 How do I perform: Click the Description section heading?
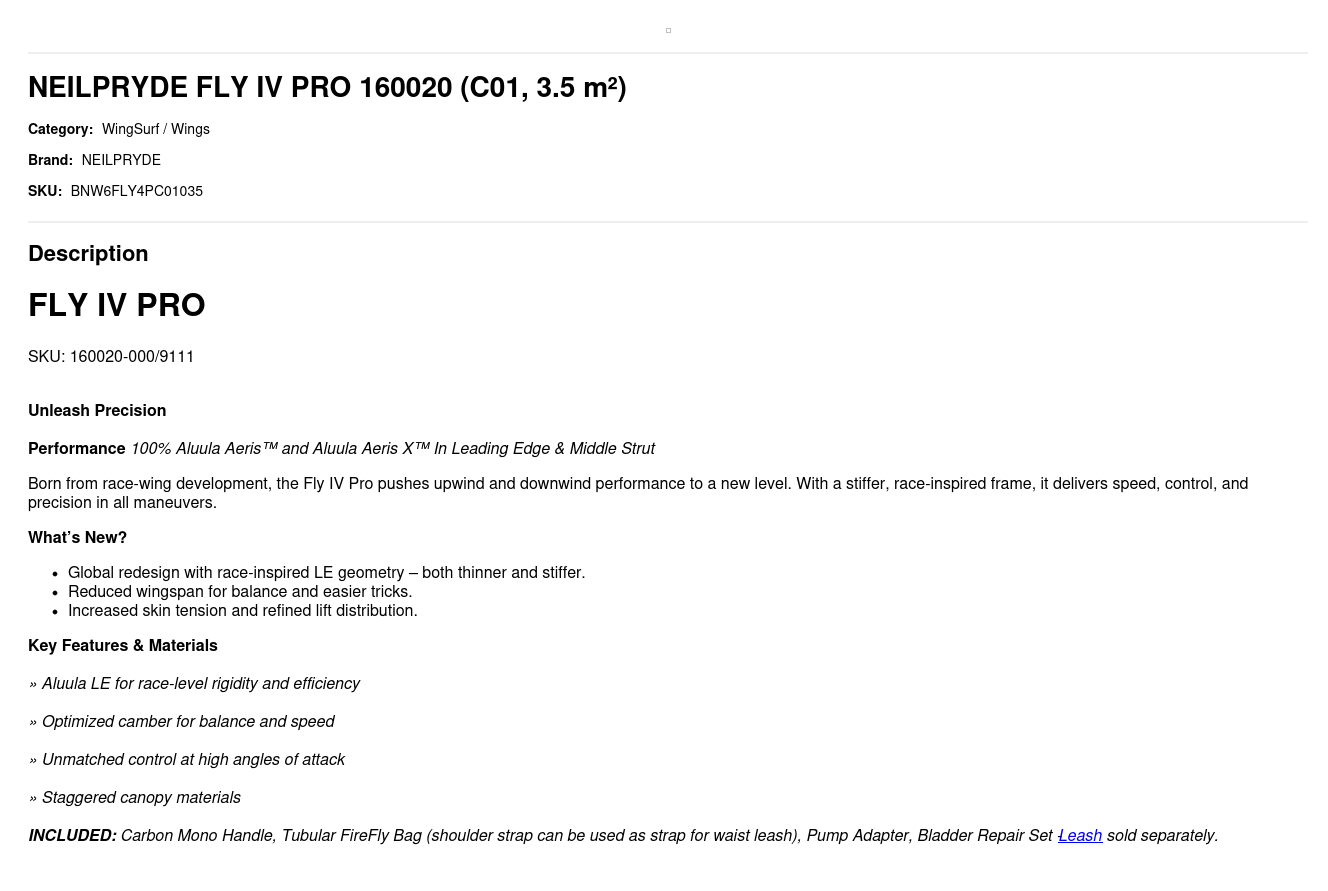coord(88,254)
